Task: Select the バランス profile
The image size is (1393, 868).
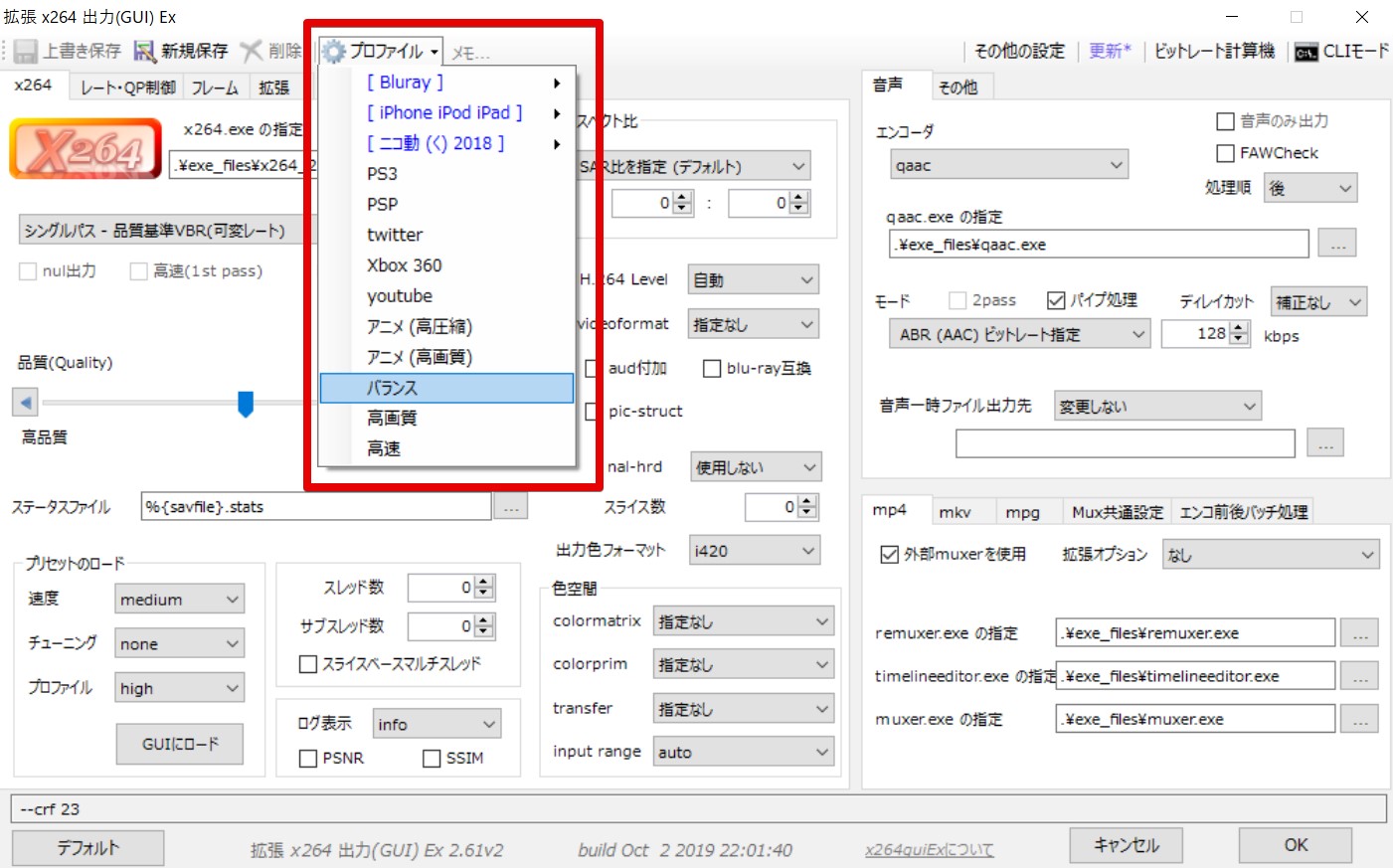Action: tap(447, 388)
